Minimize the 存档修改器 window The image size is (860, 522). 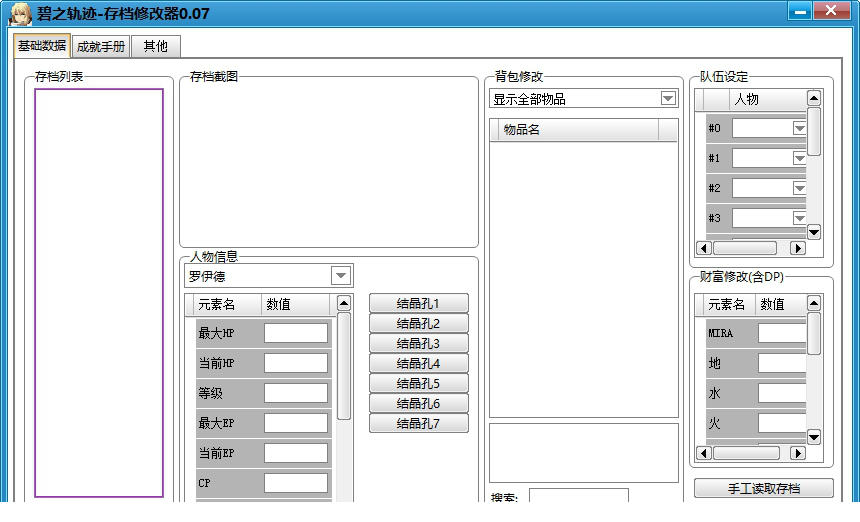(x=800, y=11)
